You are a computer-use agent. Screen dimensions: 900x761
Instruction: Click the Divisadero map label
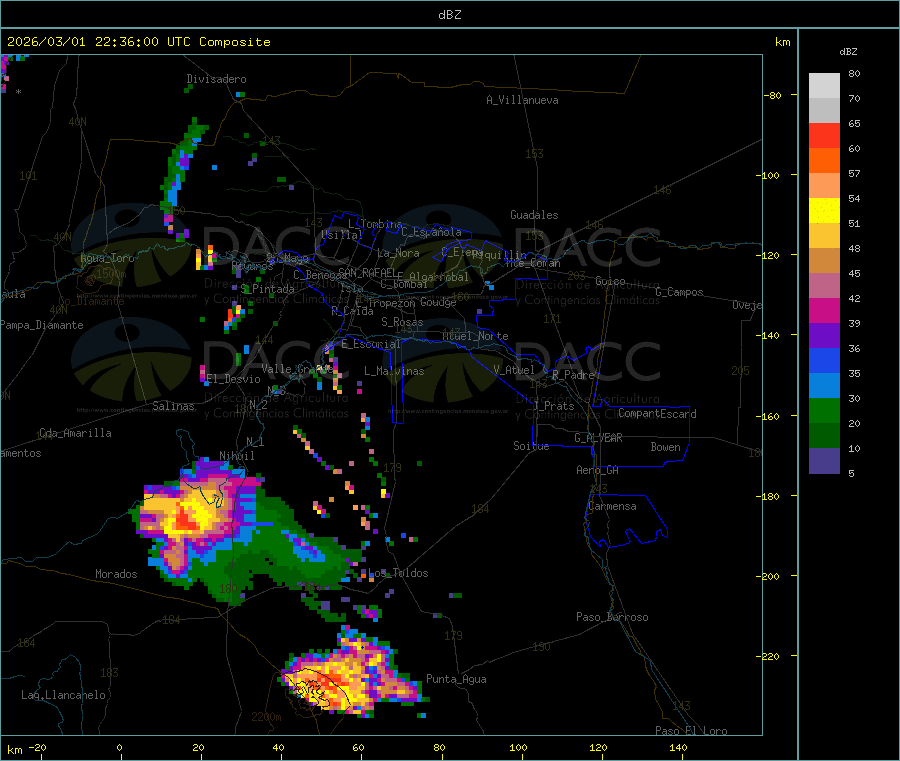216,79
